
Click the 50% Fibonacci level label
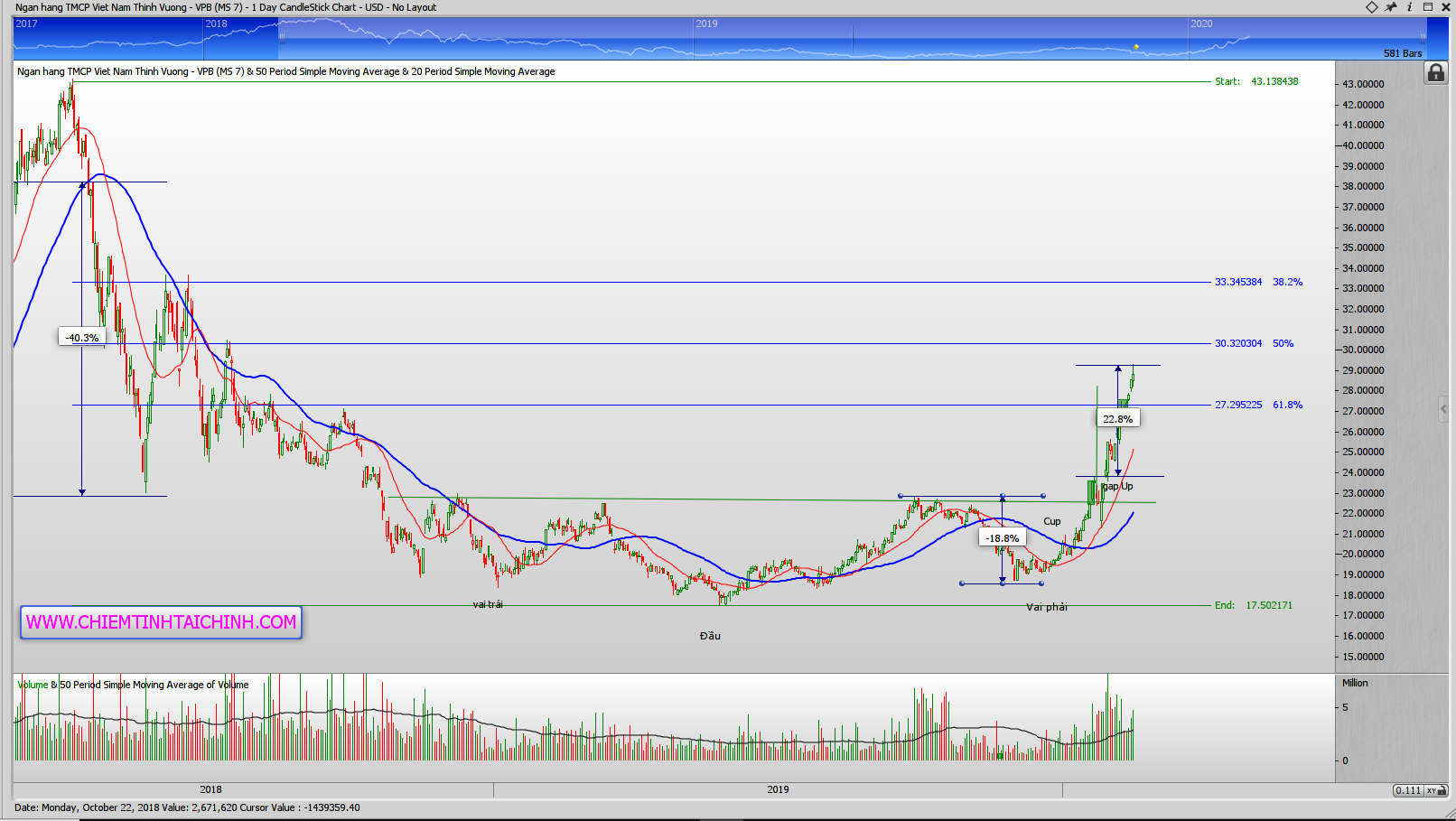1283,343
